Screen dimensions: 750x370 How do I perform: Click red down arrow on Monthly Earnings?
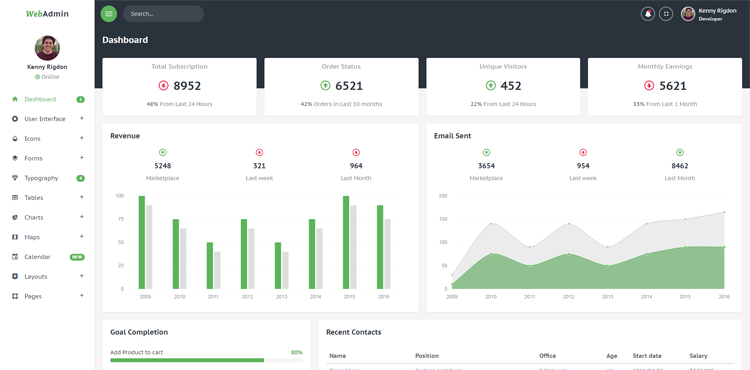click(x=649, y=86)
